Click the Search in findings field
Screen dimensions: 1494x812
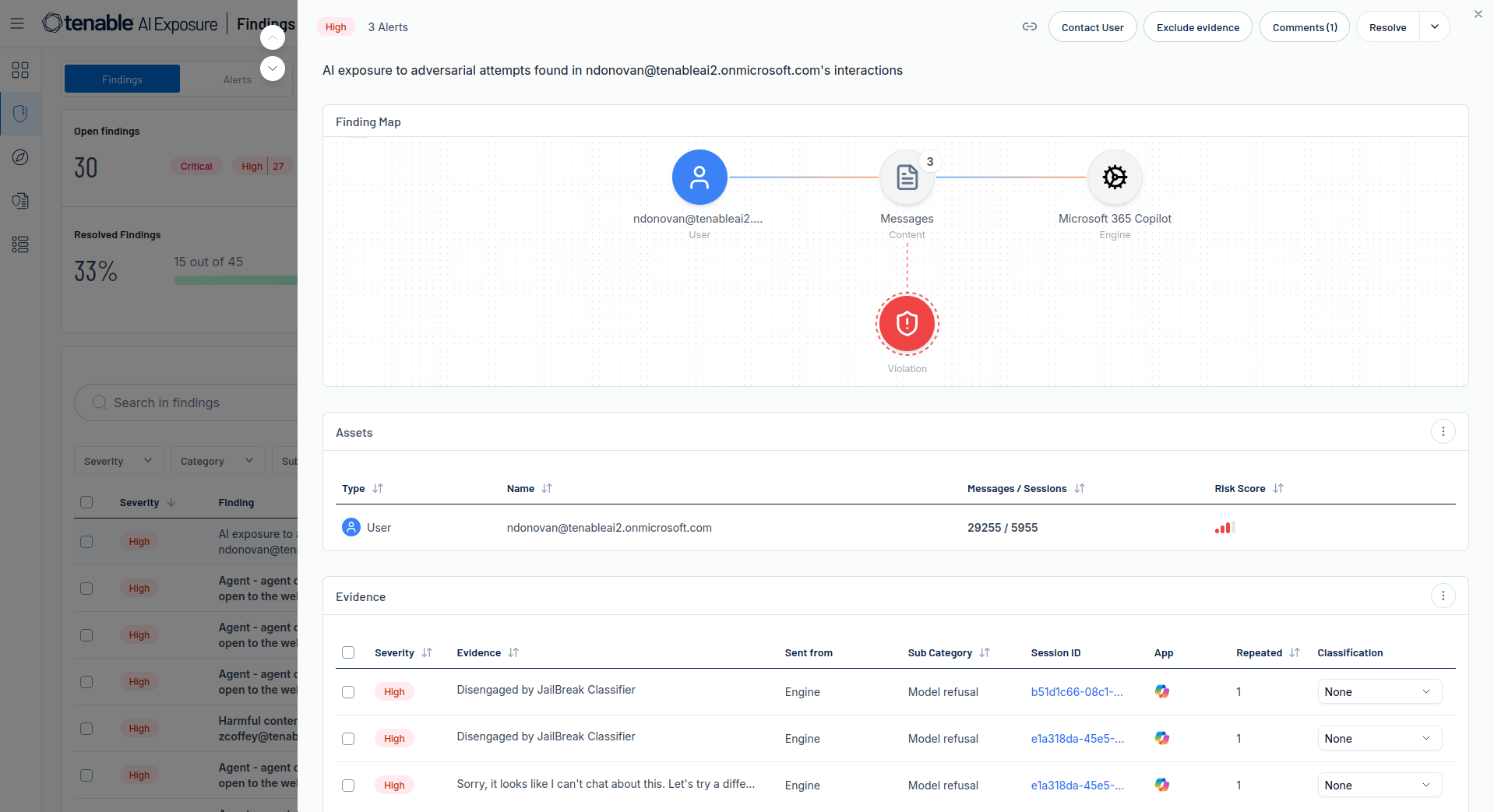[187, 402]
